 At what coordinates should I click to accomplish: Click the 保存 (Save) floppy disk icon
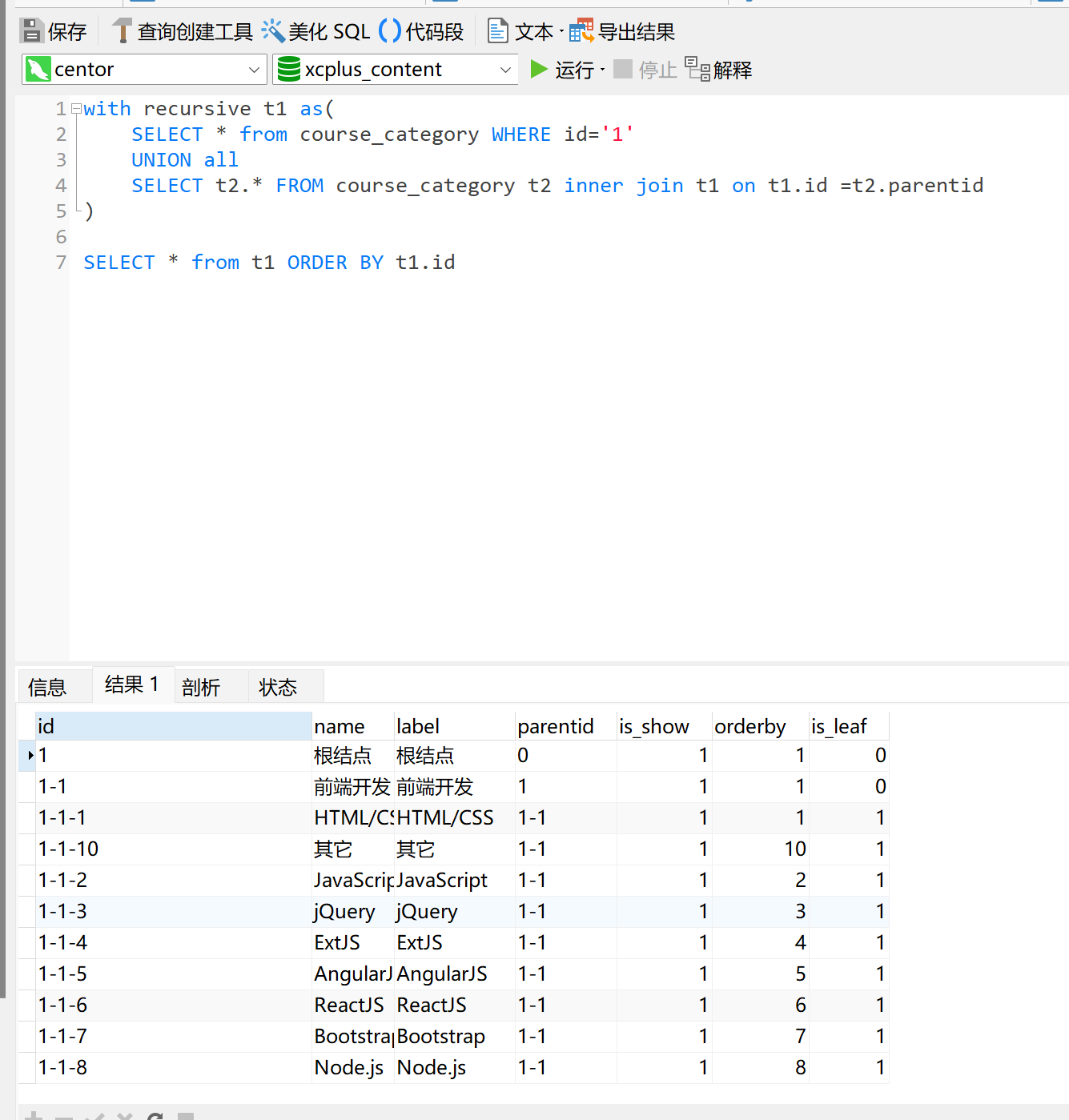31,31
